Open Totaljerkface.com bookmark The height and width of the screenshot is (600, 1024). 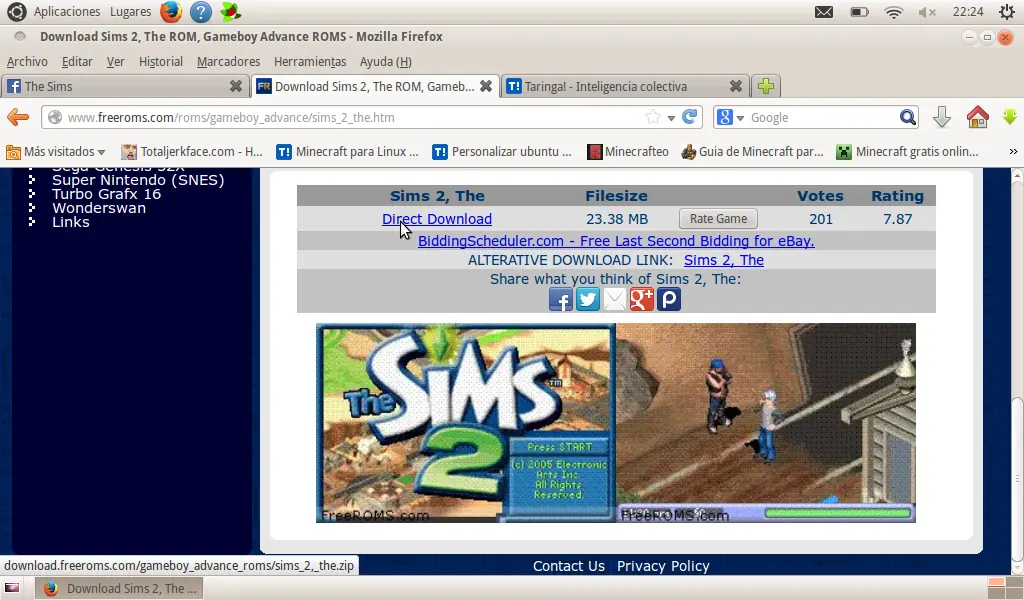coord(192,152)
